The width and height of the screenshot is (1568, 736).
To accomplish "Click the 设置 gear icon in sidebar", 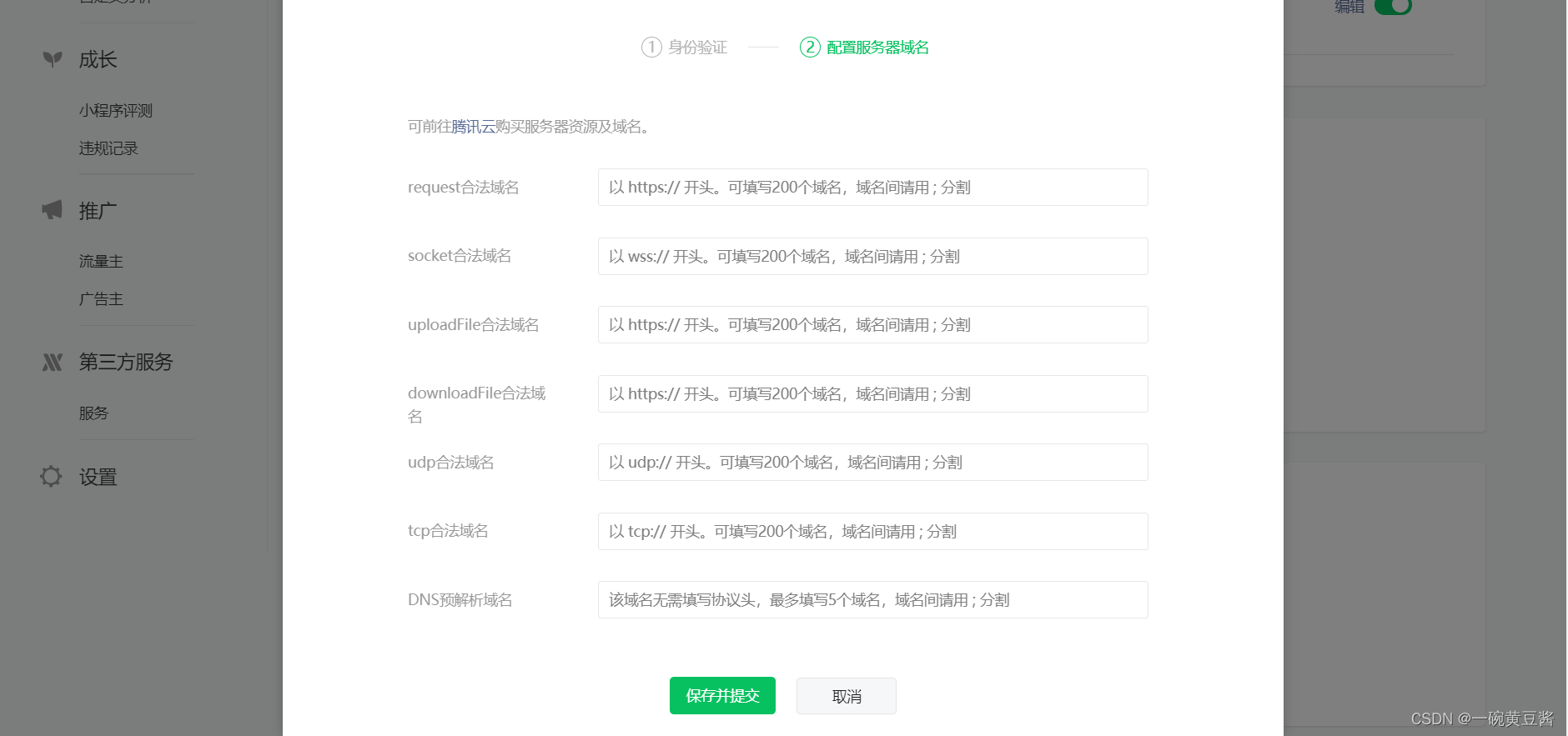I will pyautogui.click(x=51, y=476).
